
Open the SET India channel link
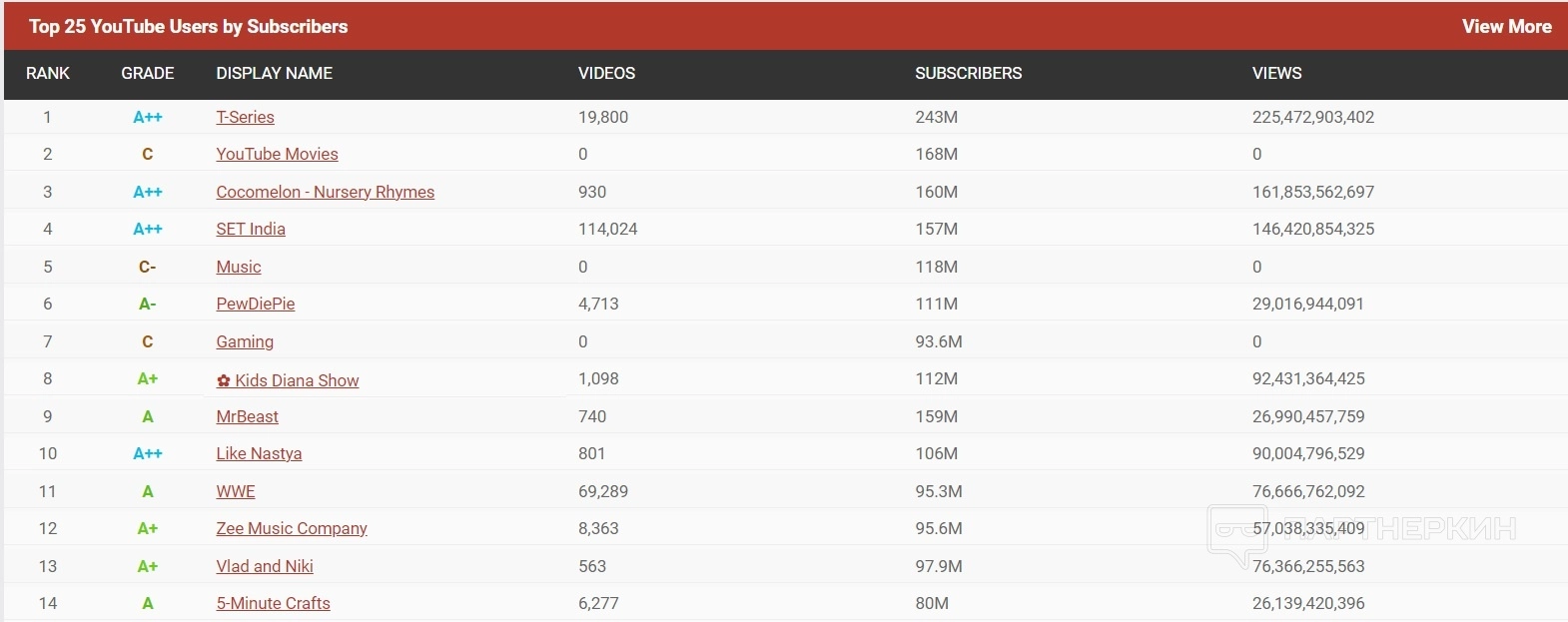pos(251,229)
